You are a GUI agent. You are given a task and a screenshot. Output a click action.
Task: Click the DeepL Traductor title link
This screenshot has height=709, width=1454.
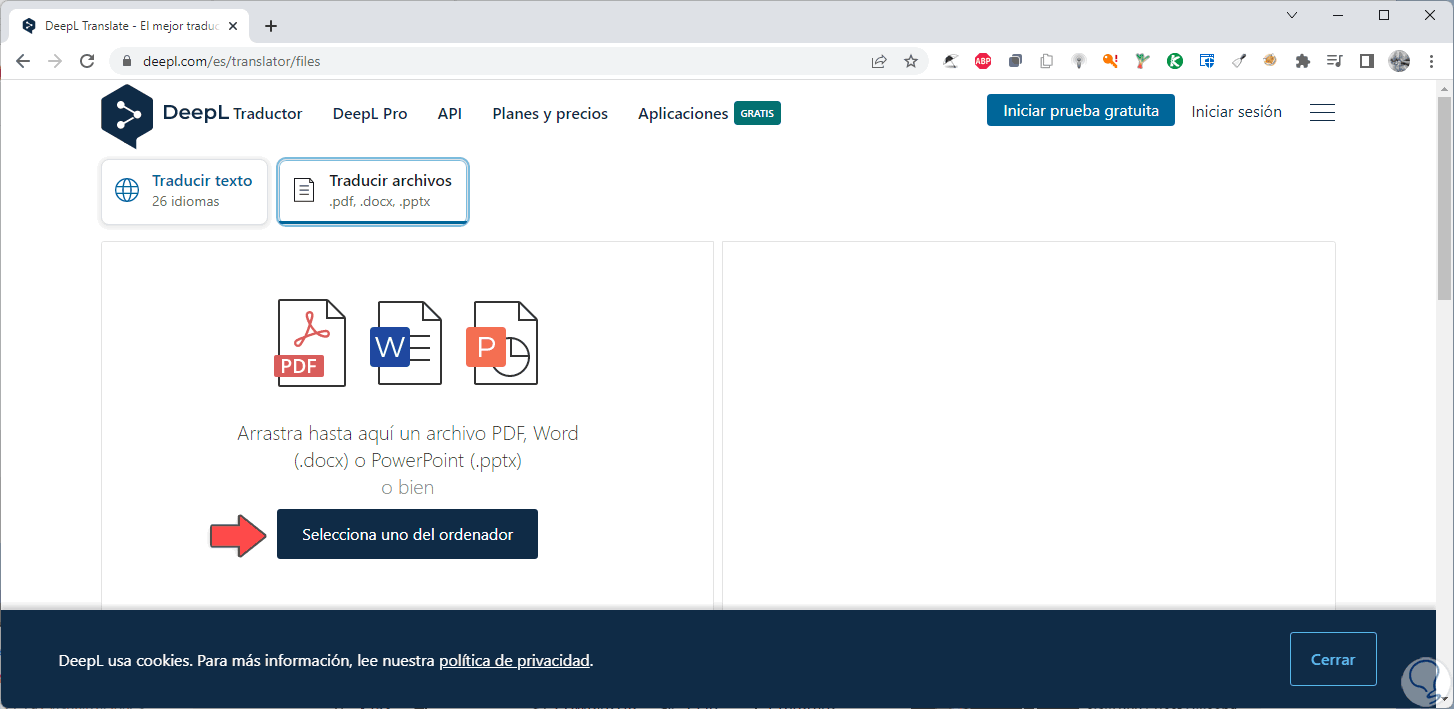pyautogui.click(x=232, y=114)
